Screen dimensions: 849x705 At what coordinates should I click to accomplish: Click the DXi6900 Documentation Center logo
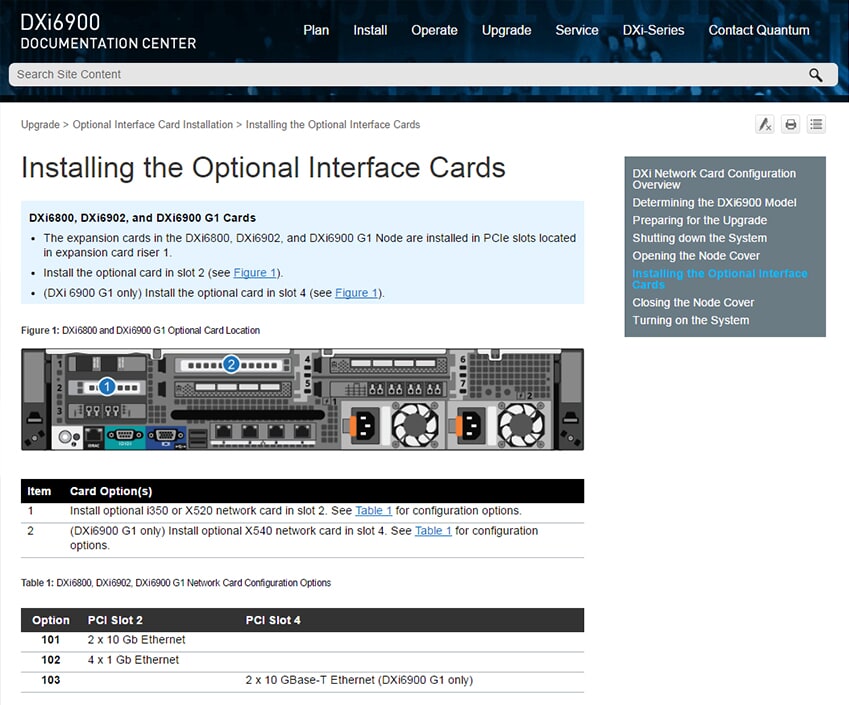click(108, 31)
